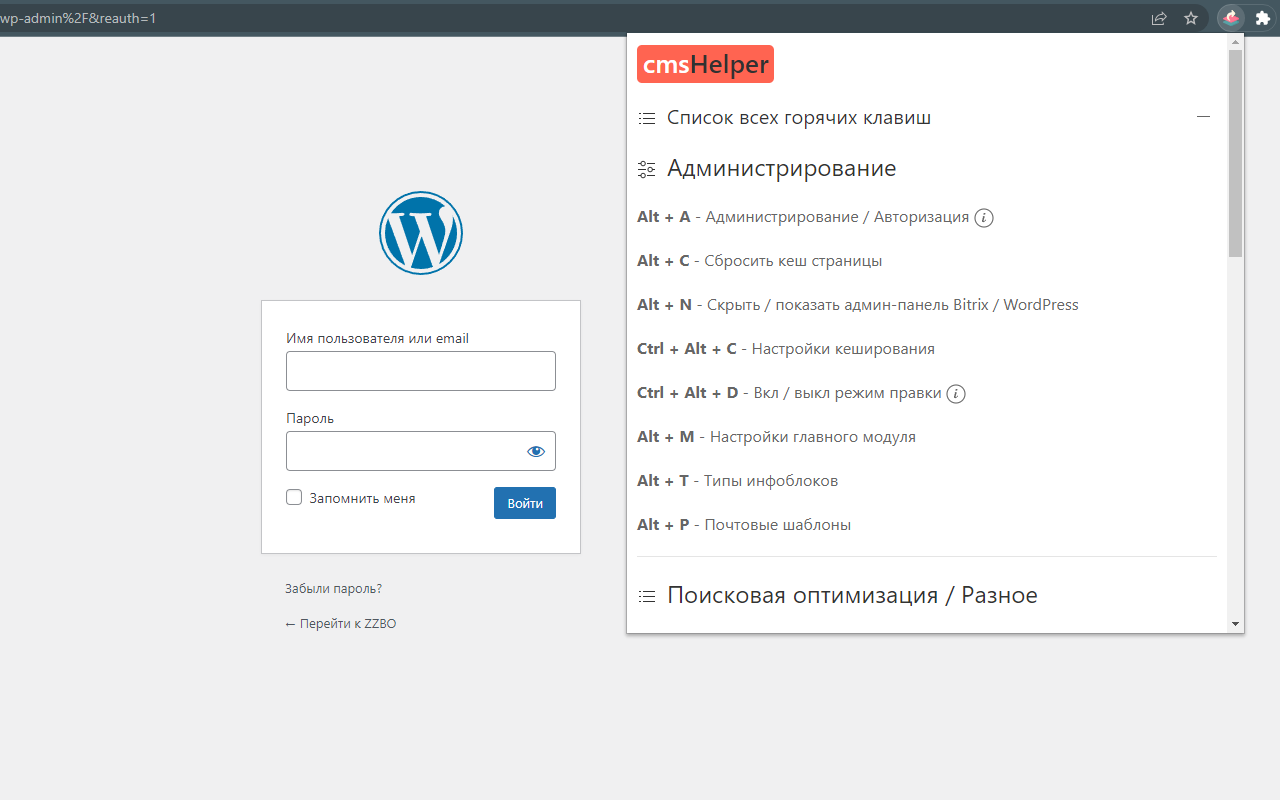This screenshot has height=800, width=1280.
Task: Click the Alt + M Настройки главного модуля entry
Action: (776, 437)
